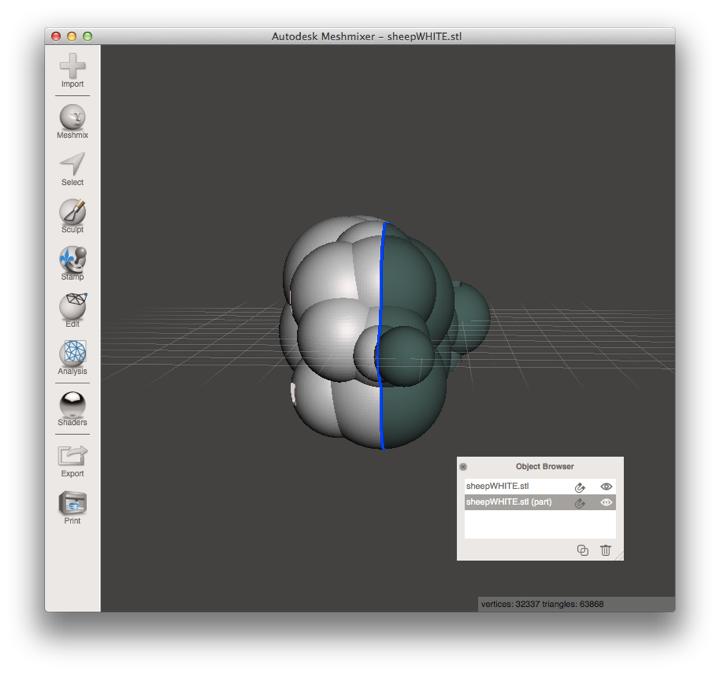Hide the sheepWHITE.stl object with eye icon
The height and width of the screenshot is (674, 720).
pyautogui.click(x=606, y=487)
